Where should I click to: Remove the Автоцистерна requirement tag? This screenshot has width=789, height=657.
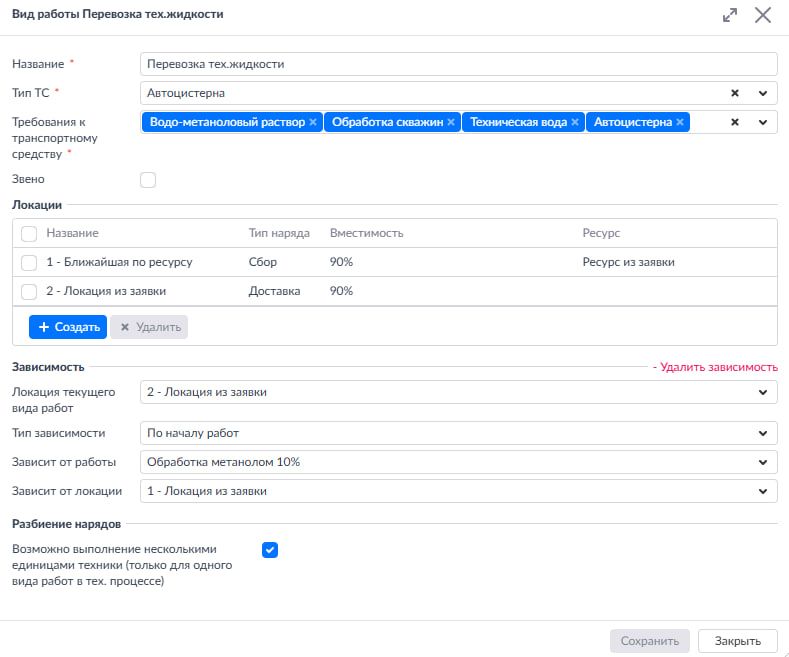(x=680, y=122)
